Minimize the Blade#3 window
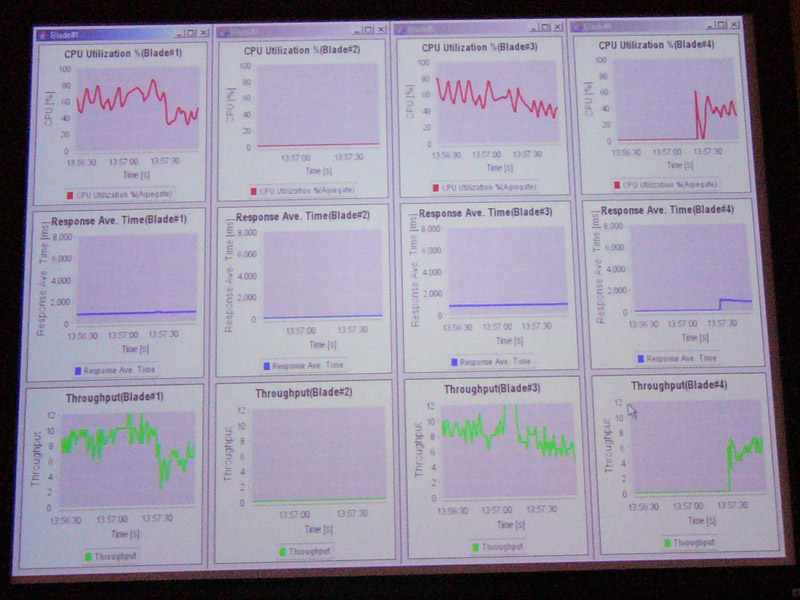800x600 pixels. (534, 28)
